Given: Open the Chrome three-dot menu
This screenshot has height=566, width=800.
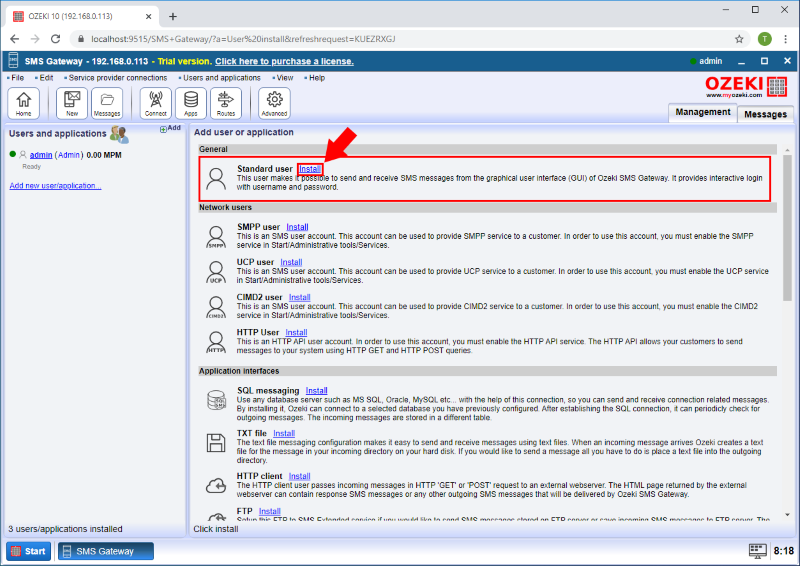Looking at the screenshot, I should [785, 39].
